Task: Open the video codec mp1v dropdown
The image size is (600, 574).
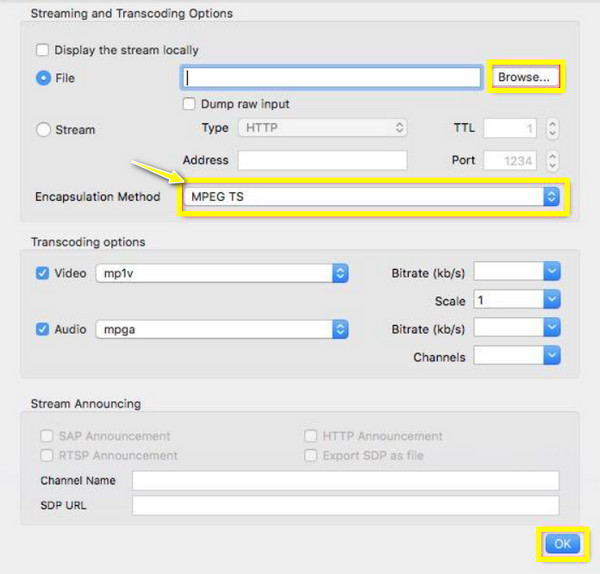Action: coord(222,273)
